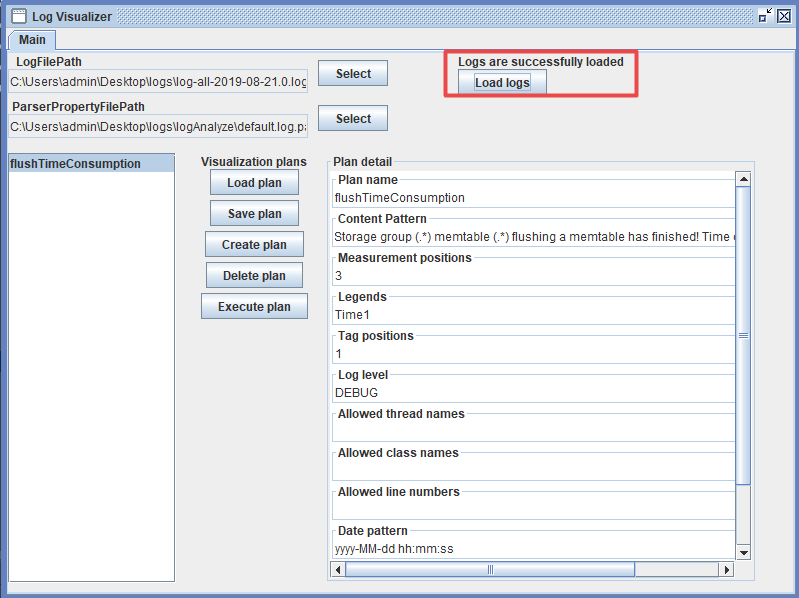Click the Log level field showing DEBUG
This screenshot has width=799, height=598.
[533, 393]
